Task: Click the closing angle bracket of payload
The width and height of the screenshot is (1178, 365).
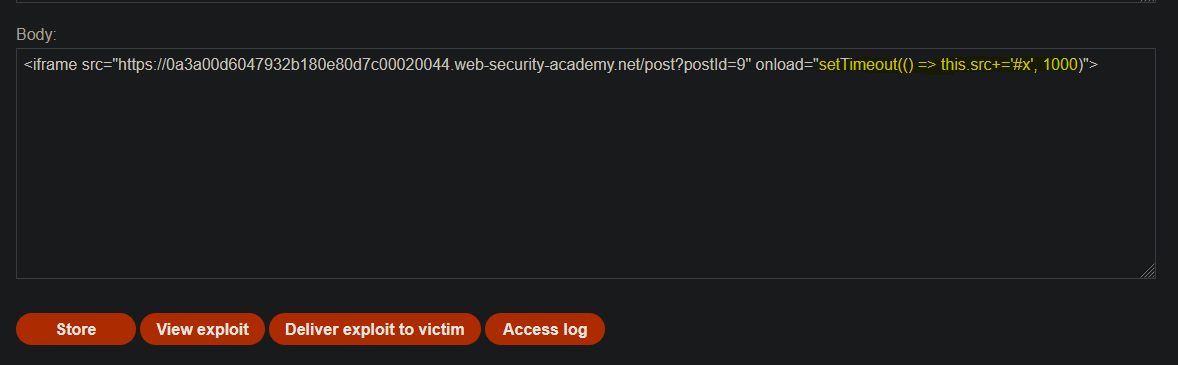Action: 1094,65
